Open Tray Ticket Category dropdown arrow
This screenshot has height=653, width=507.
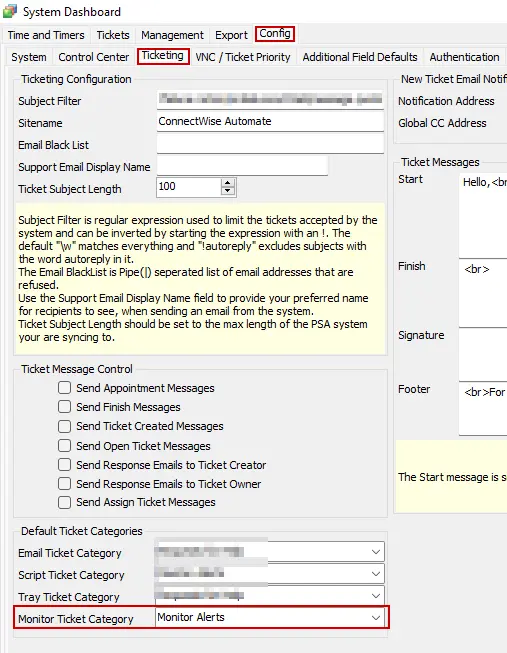coord(375,596)
